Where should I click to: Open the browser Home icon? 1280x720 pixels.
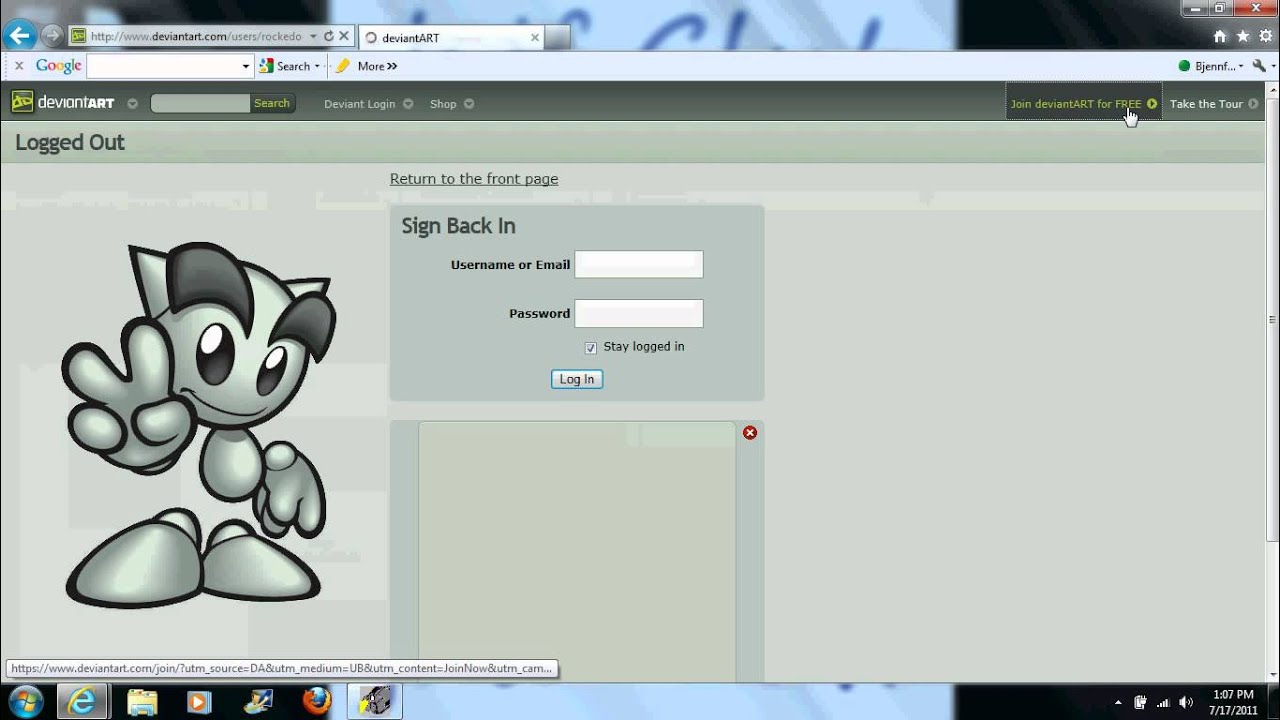coord(1219,36)
